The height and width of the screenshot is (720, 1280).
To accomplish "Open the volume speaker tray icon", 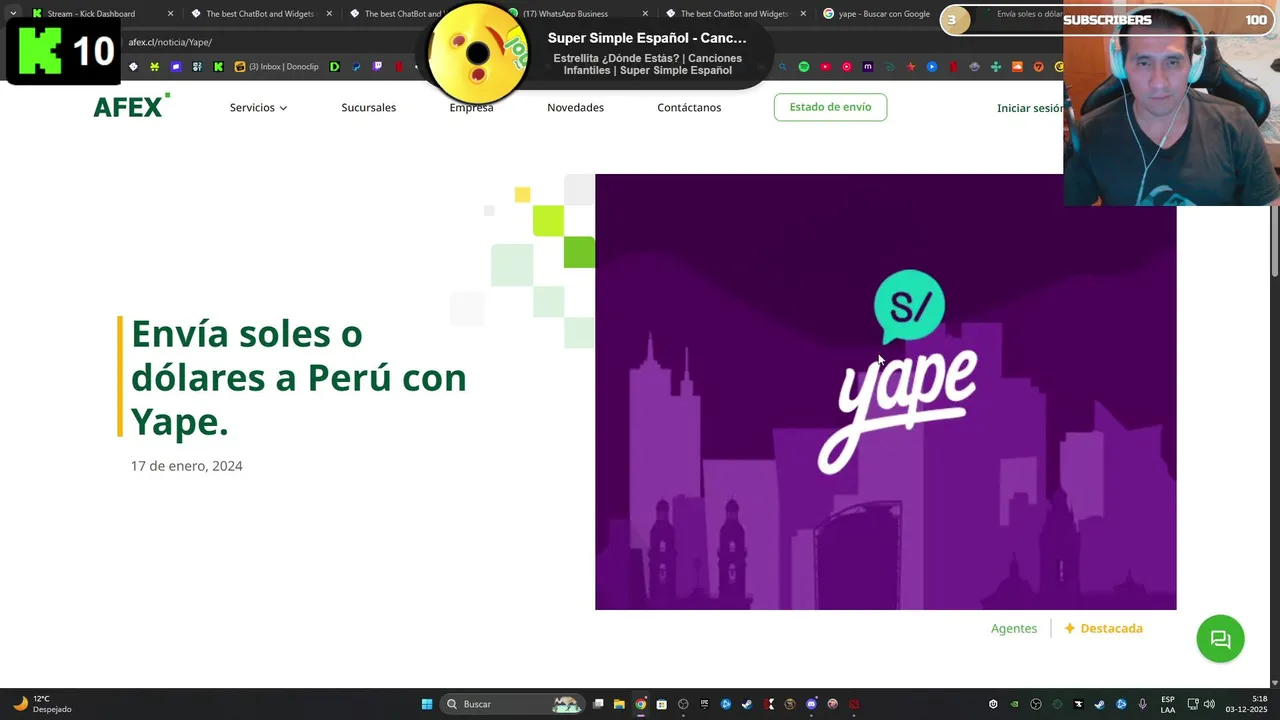I will pyautogui.click(x=1210, y=704).
